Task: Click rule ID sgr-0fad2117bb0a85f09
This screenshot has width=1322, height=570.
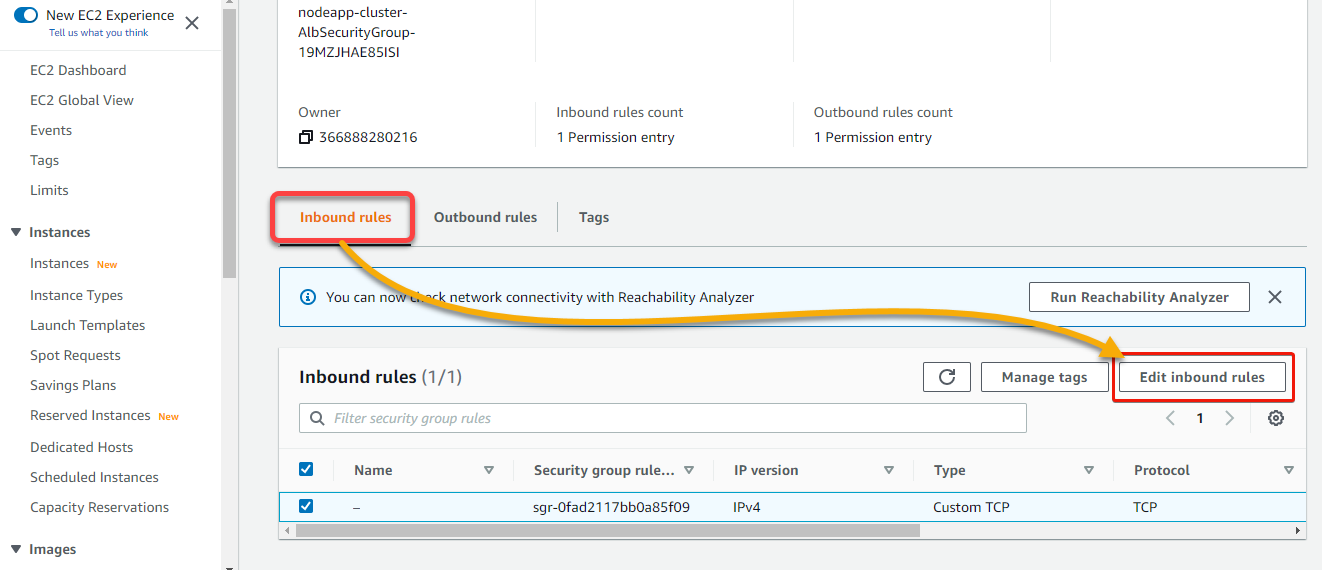Action: coord(611,507)
